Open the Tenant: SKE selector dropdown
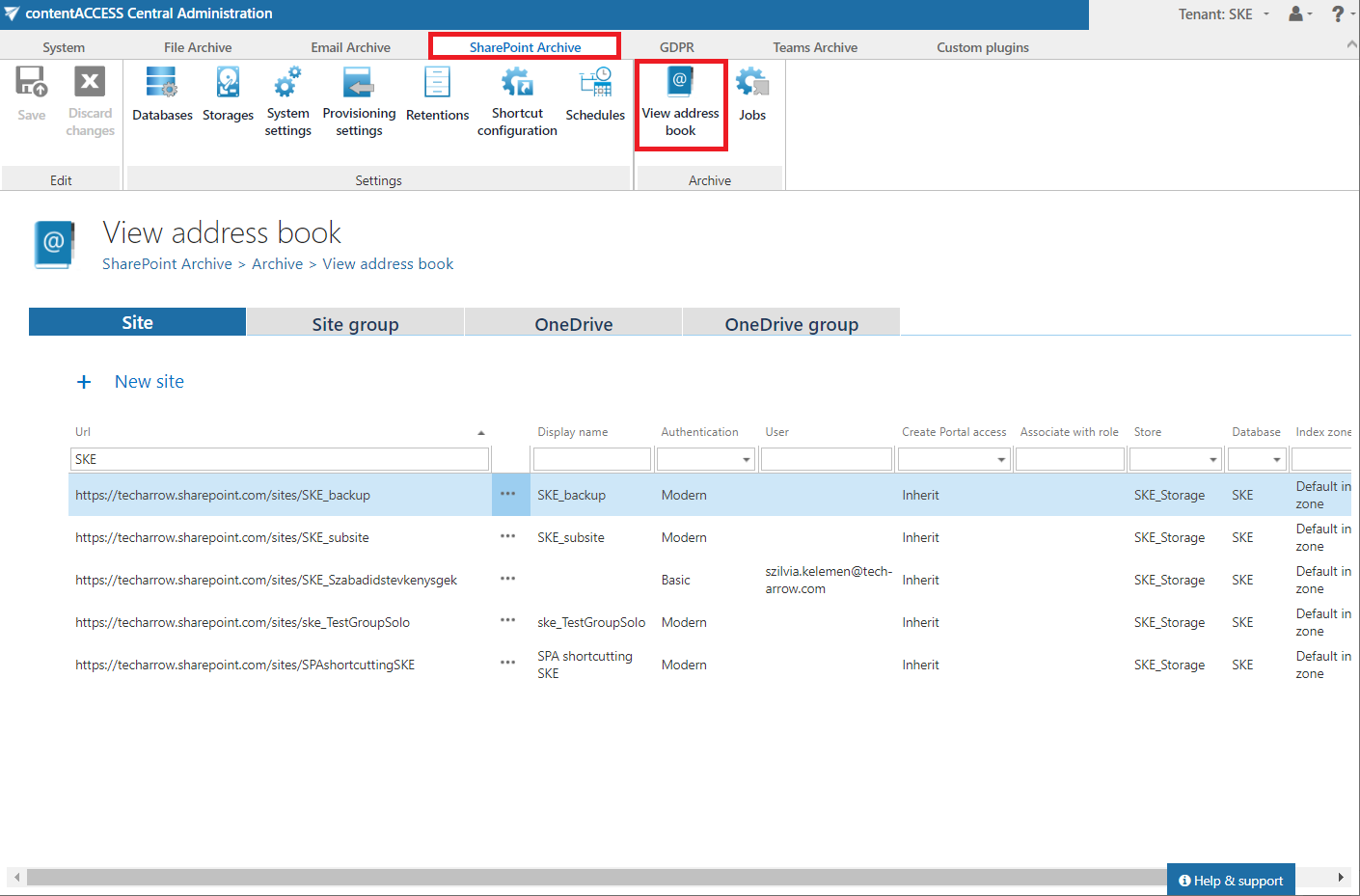The image size is (1360, 896). pos(1223,14)
